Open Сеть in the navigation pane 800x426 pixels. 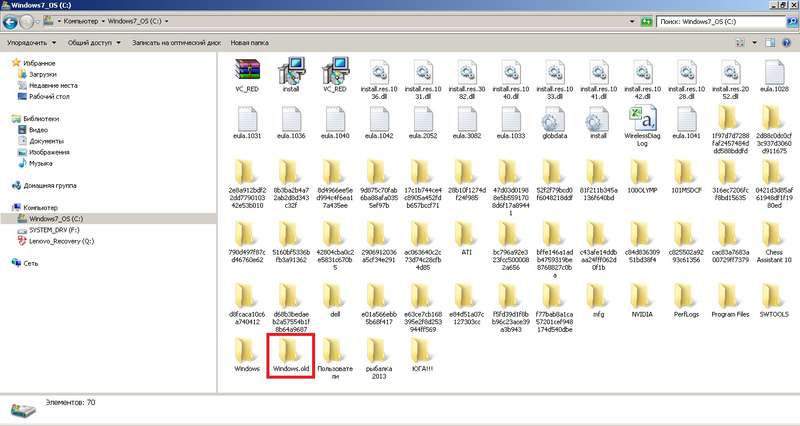(31, 263)
